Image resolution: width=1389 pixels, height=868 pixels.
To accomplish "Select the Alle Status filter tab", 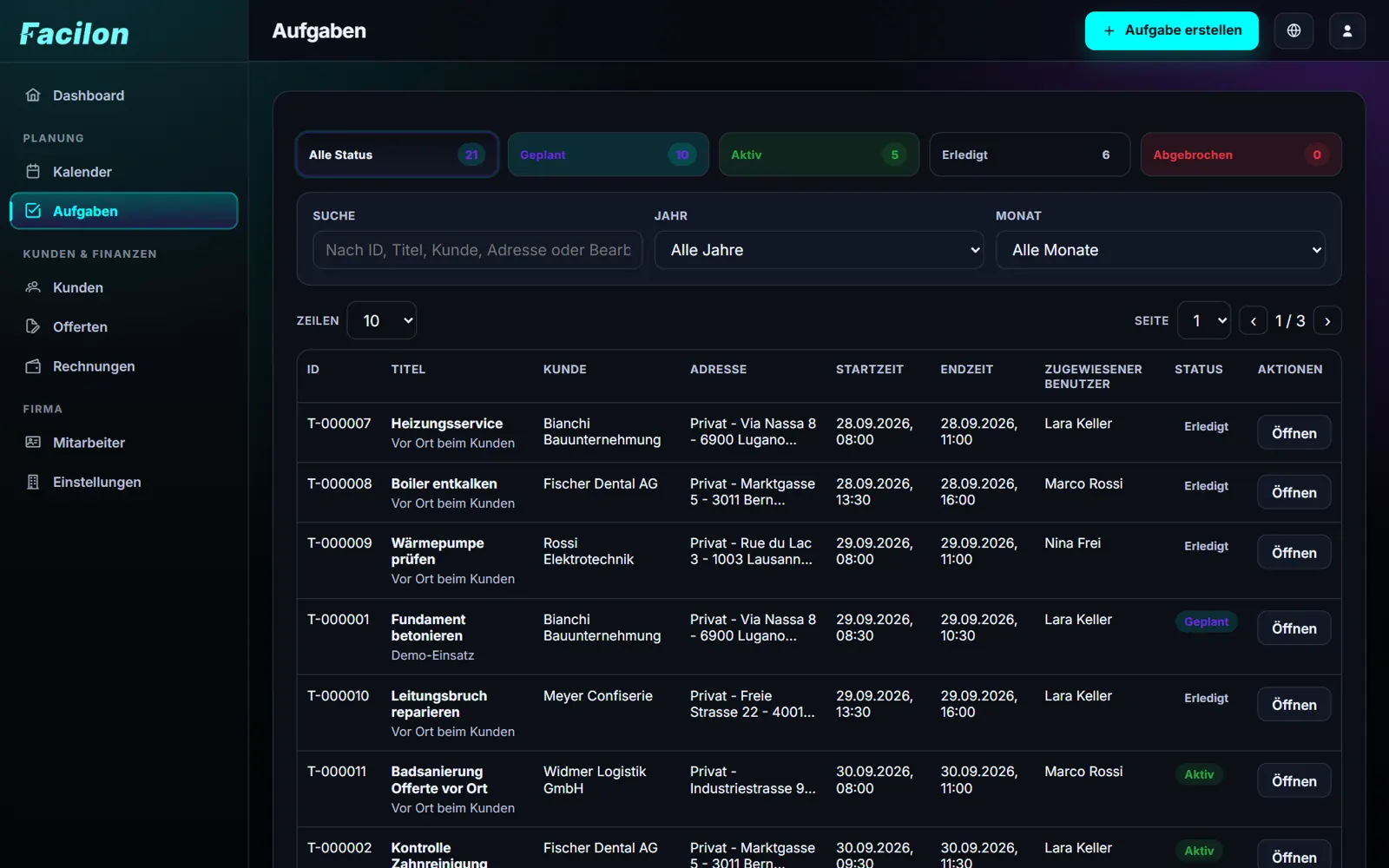I will click(x=398, y=155).
